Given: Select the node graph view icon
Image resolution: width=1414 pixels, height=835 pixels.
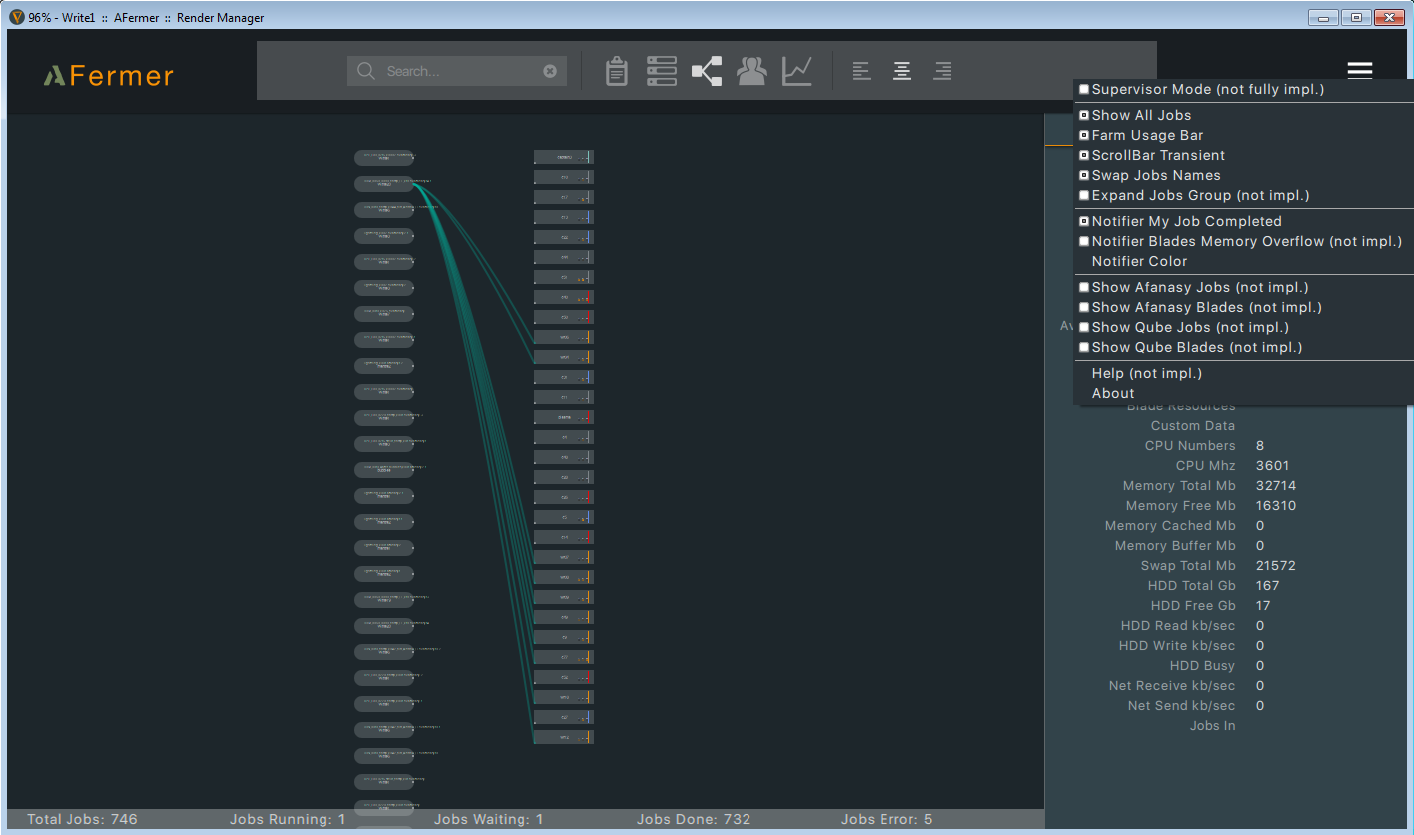Looking at the screenshot, I should point(707,71).
